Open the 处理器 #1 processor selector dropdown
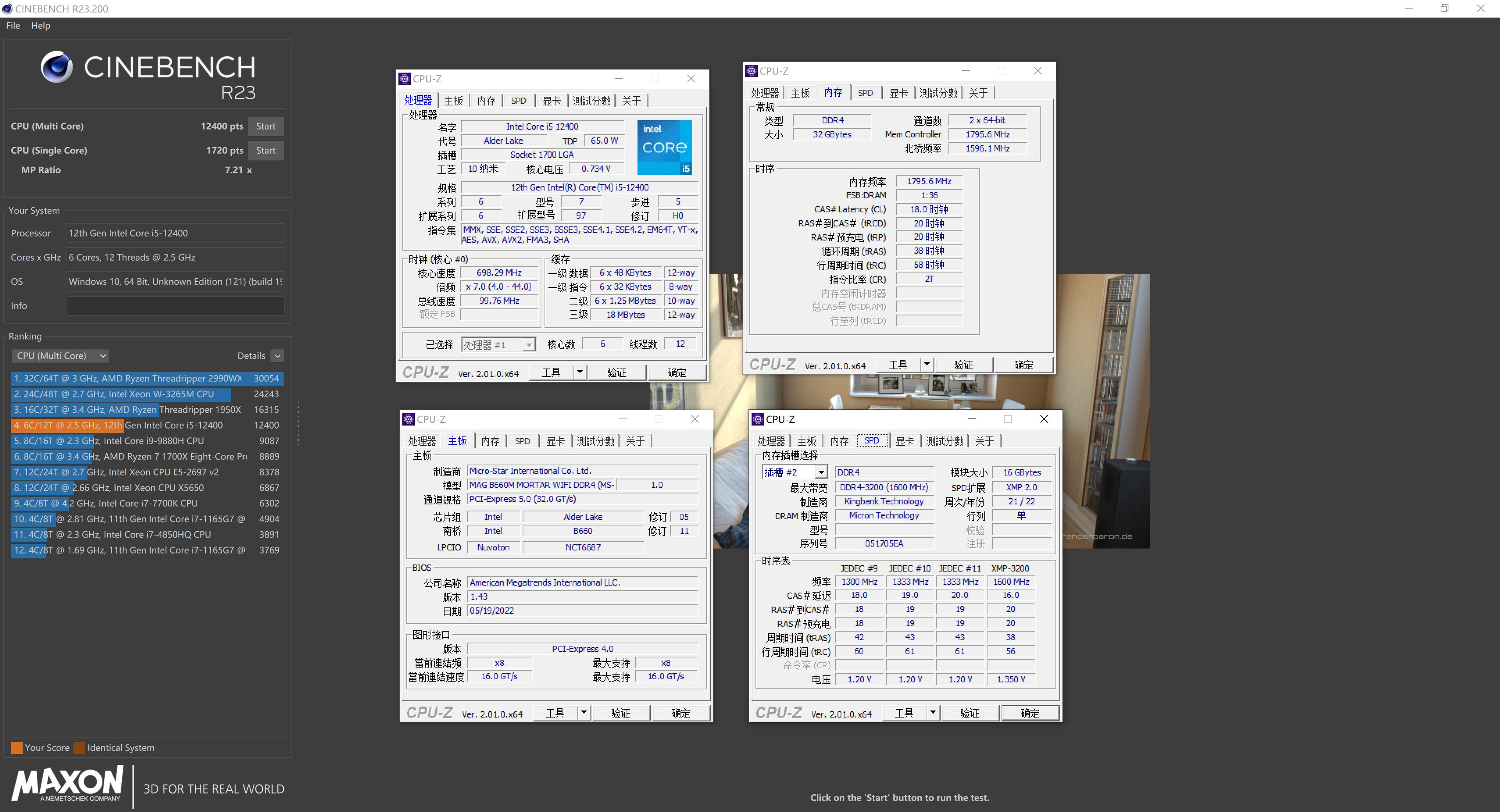This screenshot has width=1500, height=812. (x=528, y=344)
